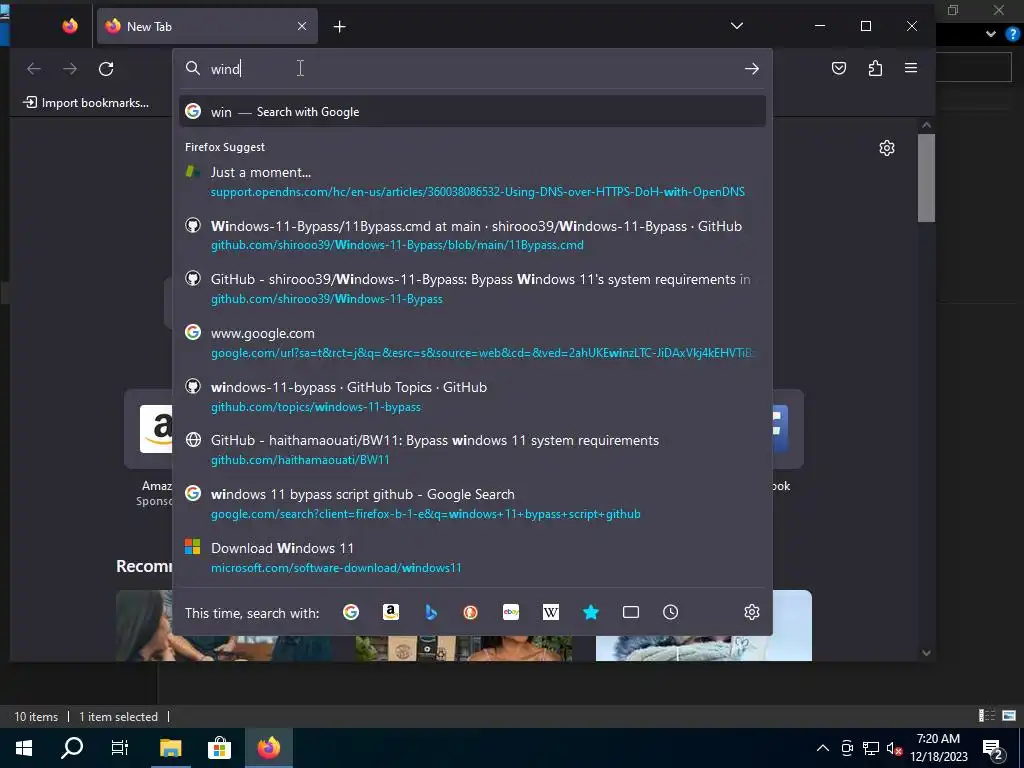Image resolution: width=1024 pixels, height=768 pixels.
Task: Search this time with eBay
Action: point(511,612)
